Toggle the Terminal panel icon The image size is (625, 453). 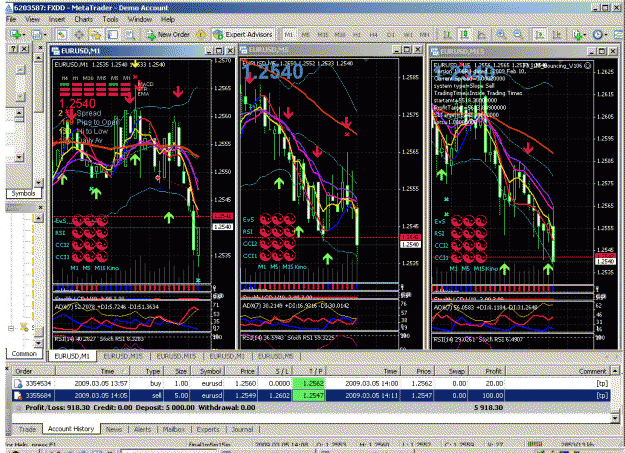click(x=113, y=35)
